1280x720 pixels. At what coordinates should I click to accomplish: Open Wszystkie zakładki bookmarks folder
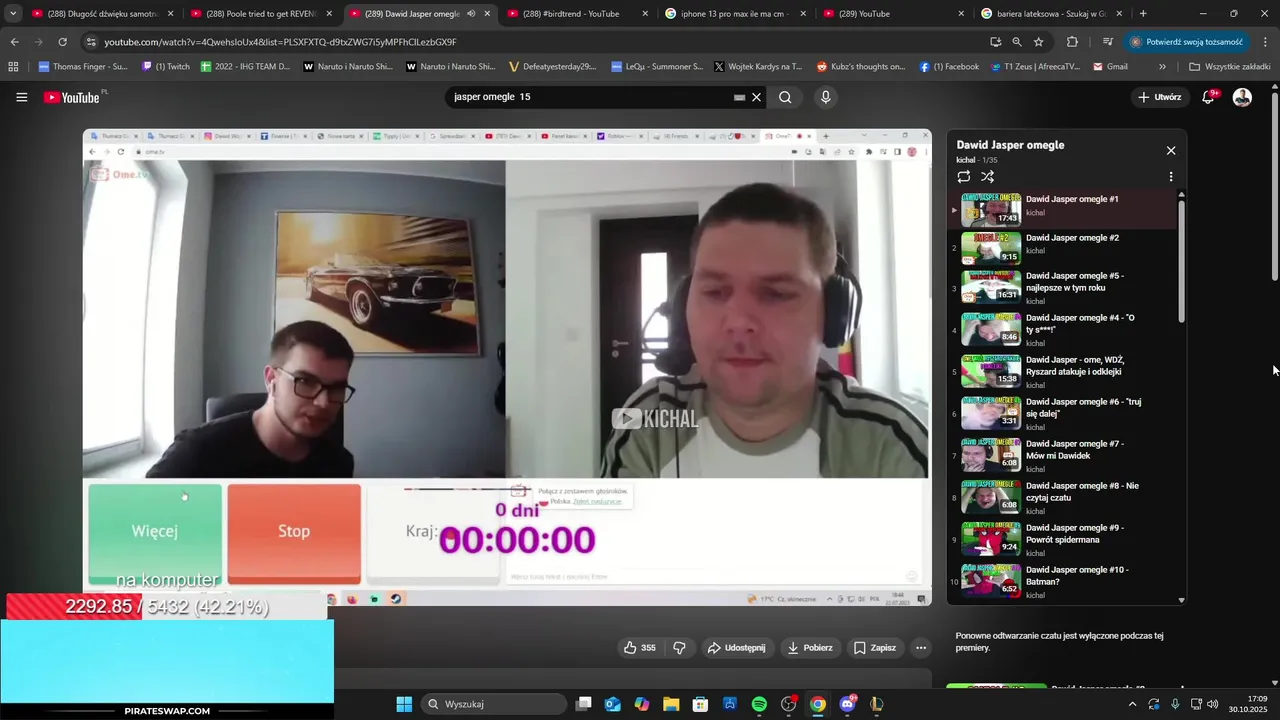click(x=1230, y=67)
